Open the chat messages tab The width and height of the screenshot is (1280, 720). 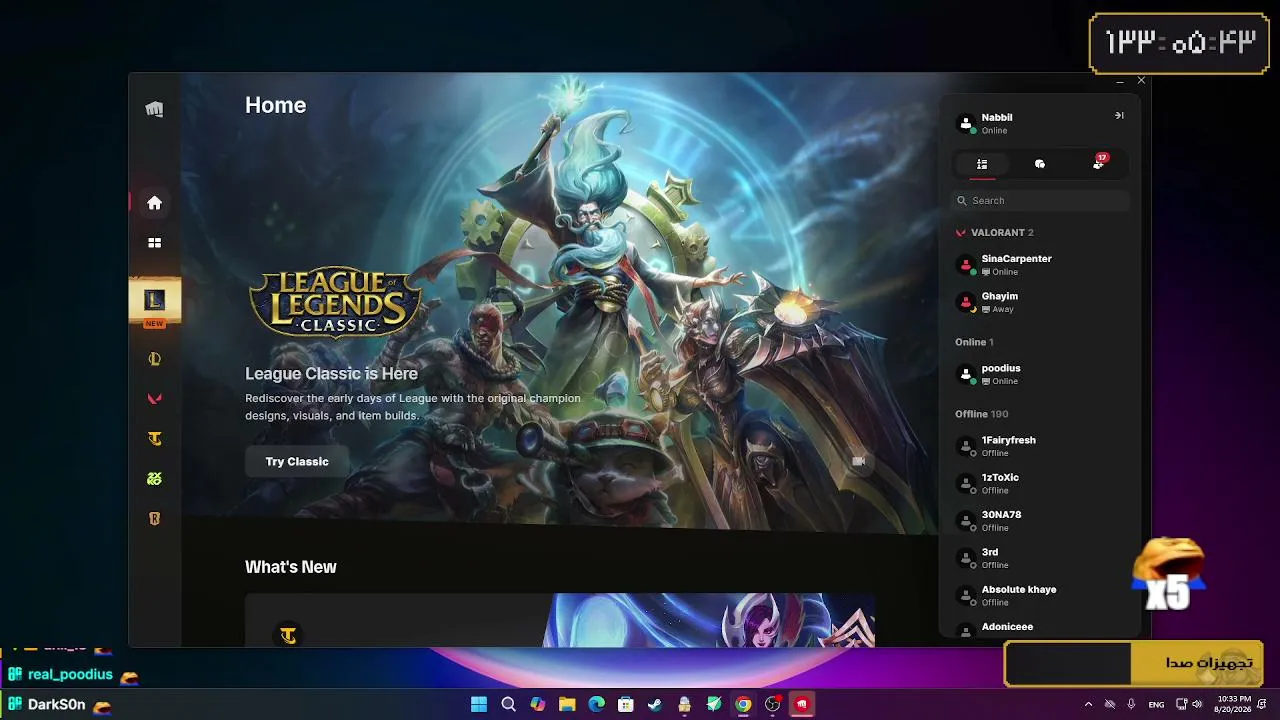coord(1040,164)
